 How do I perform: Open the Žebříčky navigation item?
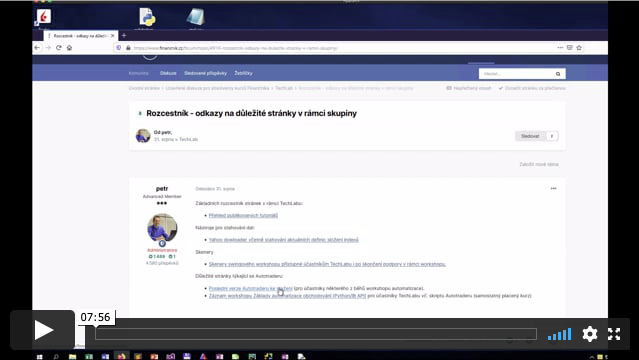(x=243, y=73)
